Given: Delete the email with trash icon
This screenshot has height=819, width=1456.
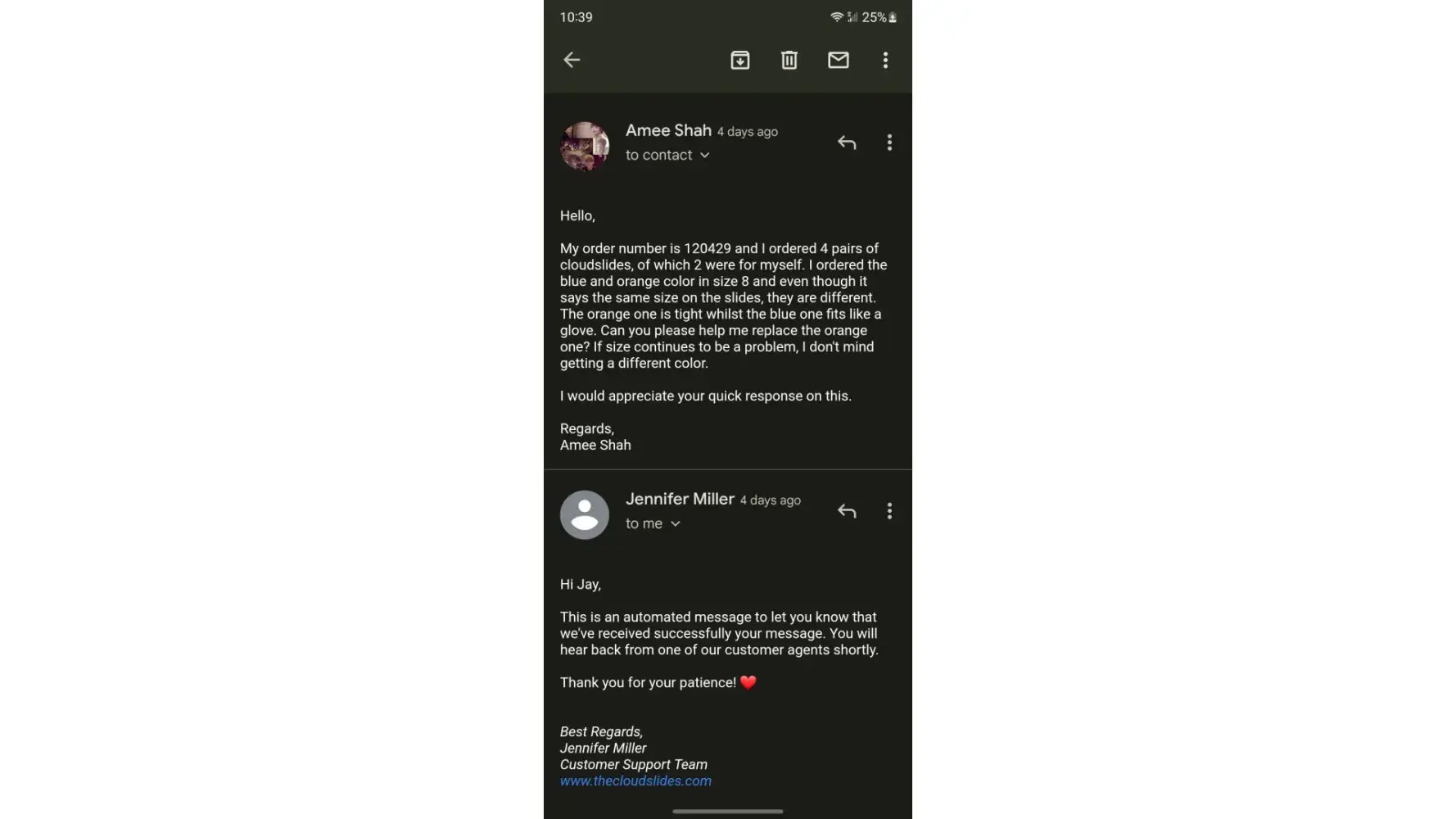Looking at the screenshot, I should pyautogui.click(x=789, y=60).
